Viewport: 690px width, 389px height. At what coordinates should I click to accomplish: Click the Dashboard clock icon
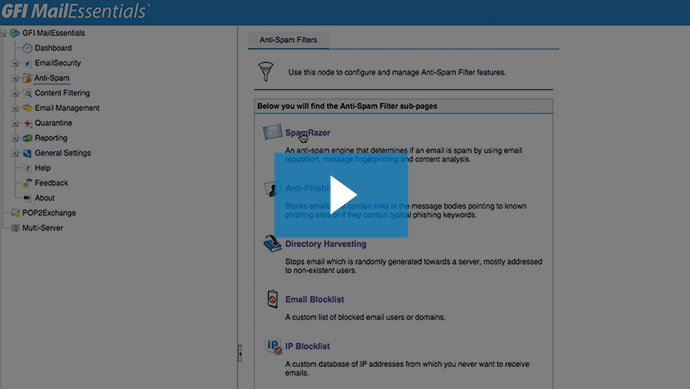27,48
